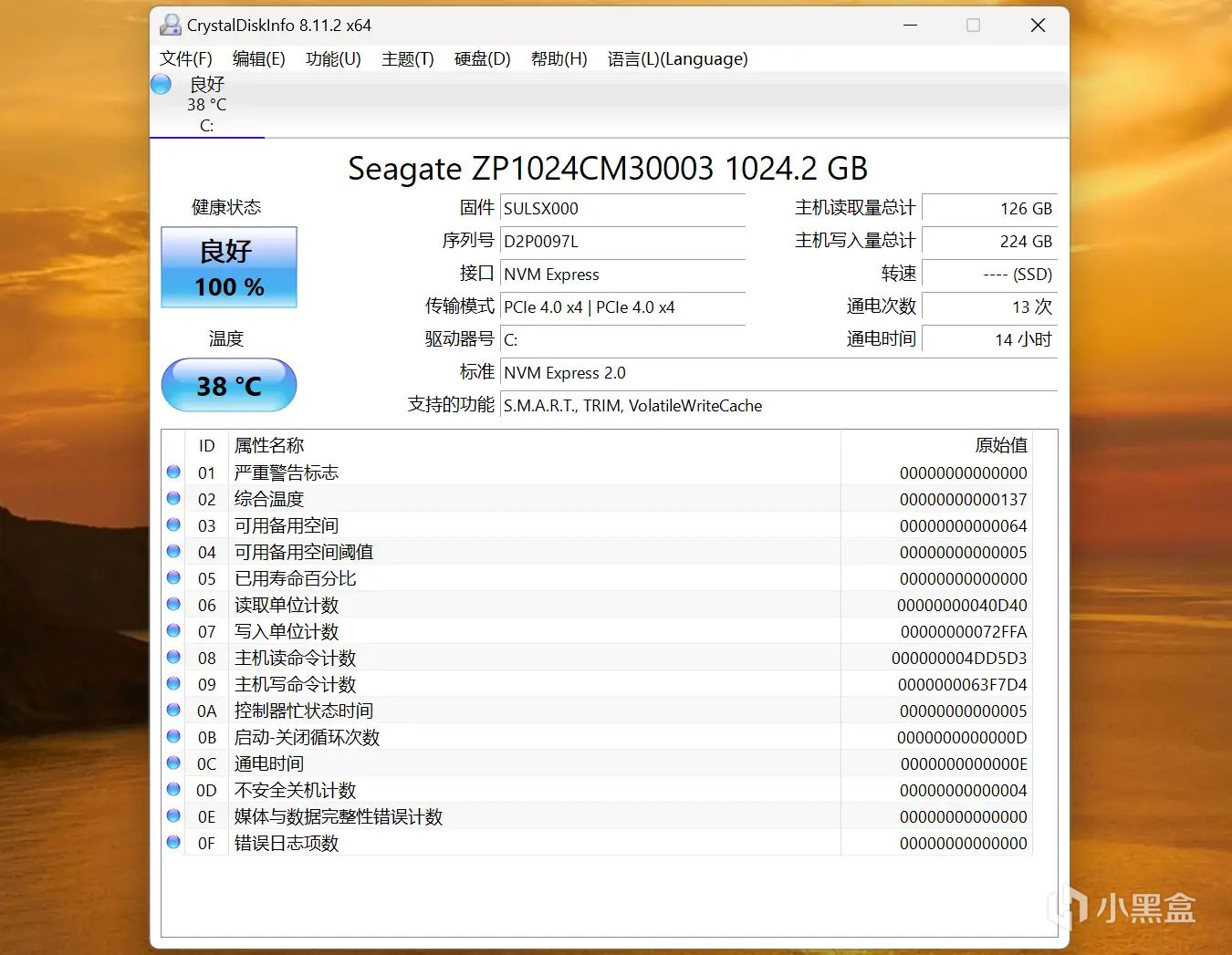Click the serial number field D2P0097L
This screenshot has height=955, width=1232.
[623, 241]
